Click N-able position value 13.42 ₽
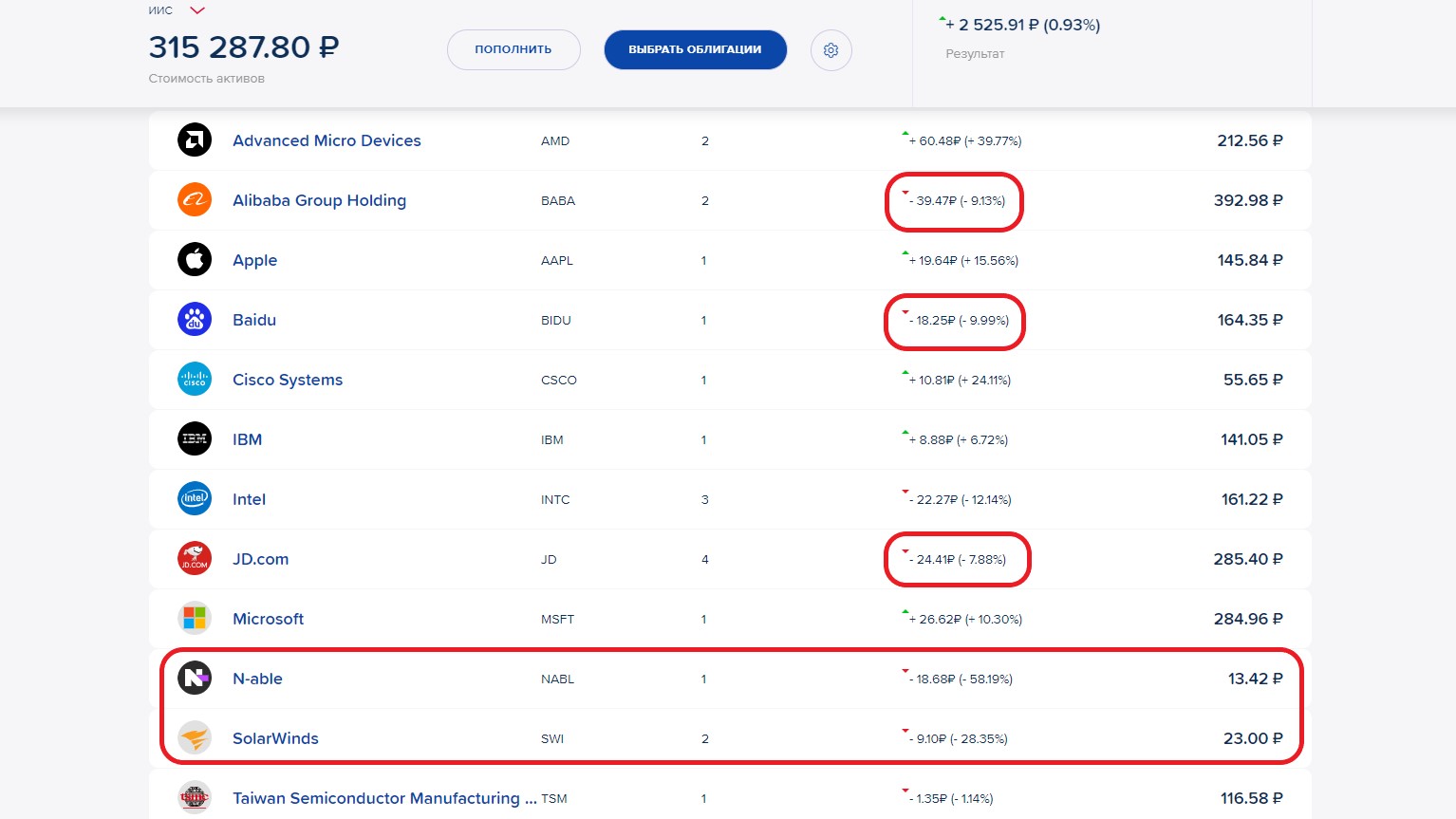This screenshot has height=819, width=1456. tap(1255, 679)
